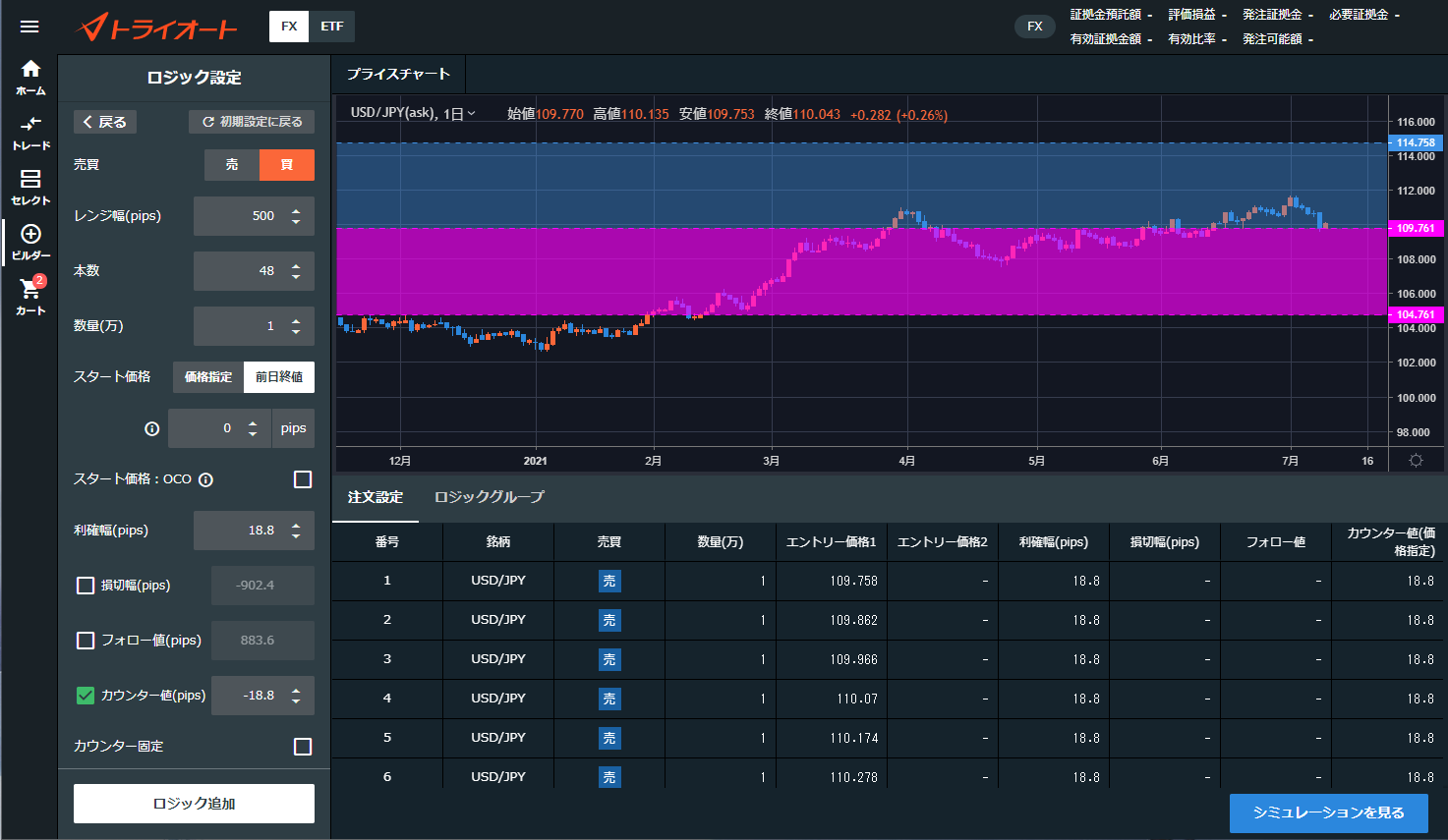Click the 114.758 upper price label
Viewport: 1448px width, 840px height.
coord(1416,142)
